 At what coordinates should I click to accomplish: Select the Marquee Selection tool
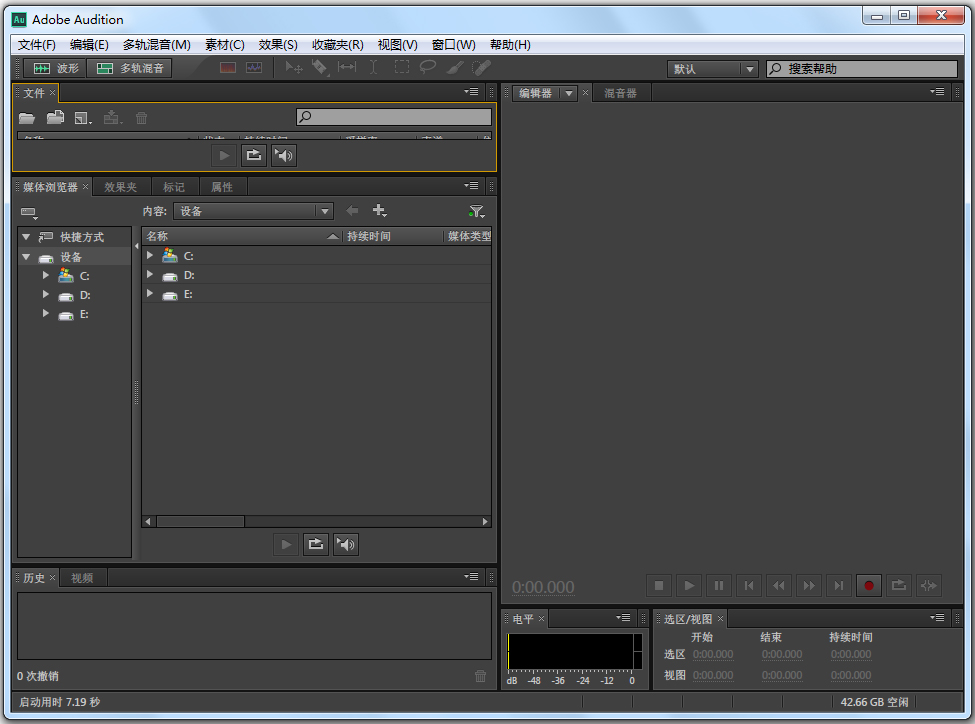402,67
